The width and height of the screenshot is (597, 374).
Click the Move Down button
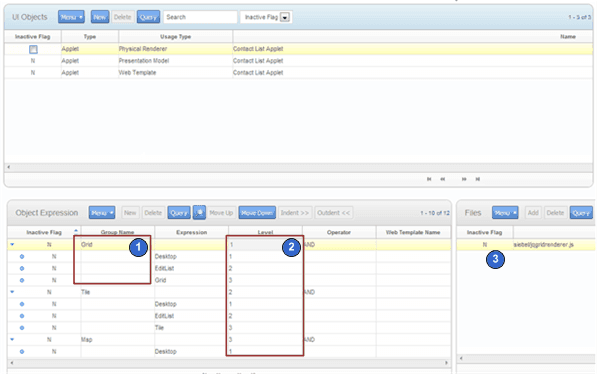pyautogui.click(x=257, y=213)
